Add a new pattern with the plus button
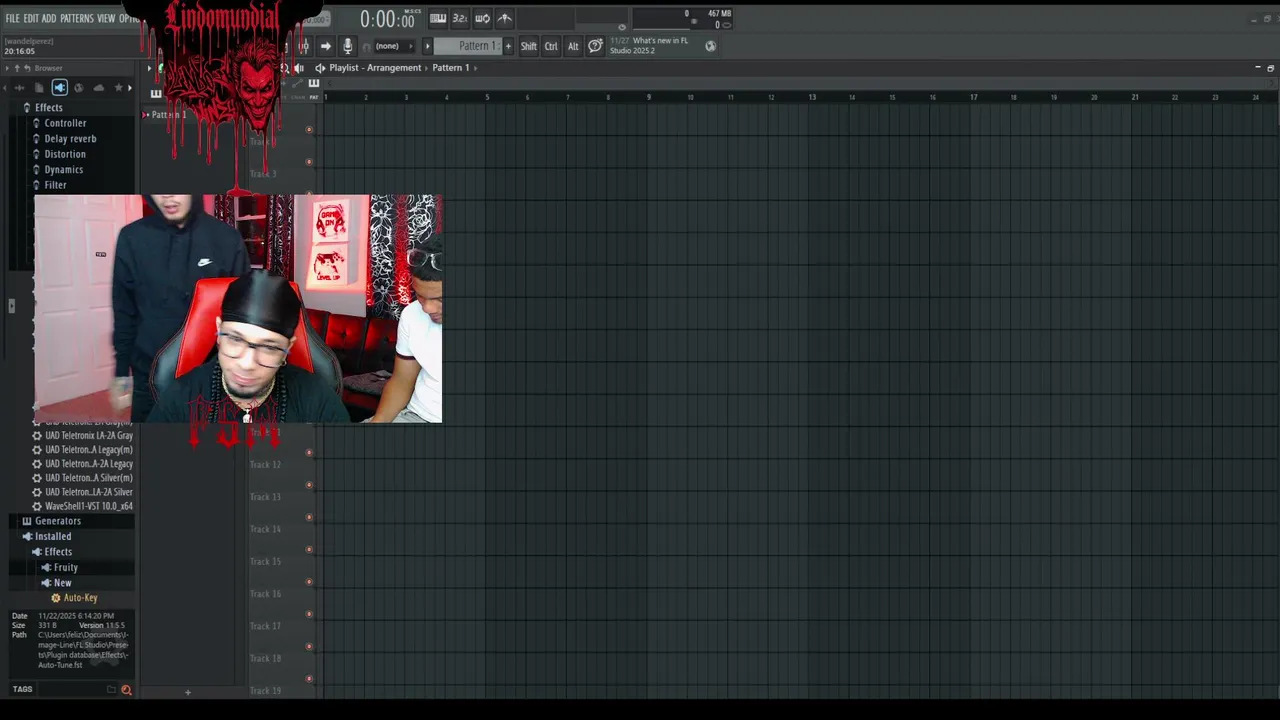The height and width of the screenshot is (720, 1280). tap(508, 46)
